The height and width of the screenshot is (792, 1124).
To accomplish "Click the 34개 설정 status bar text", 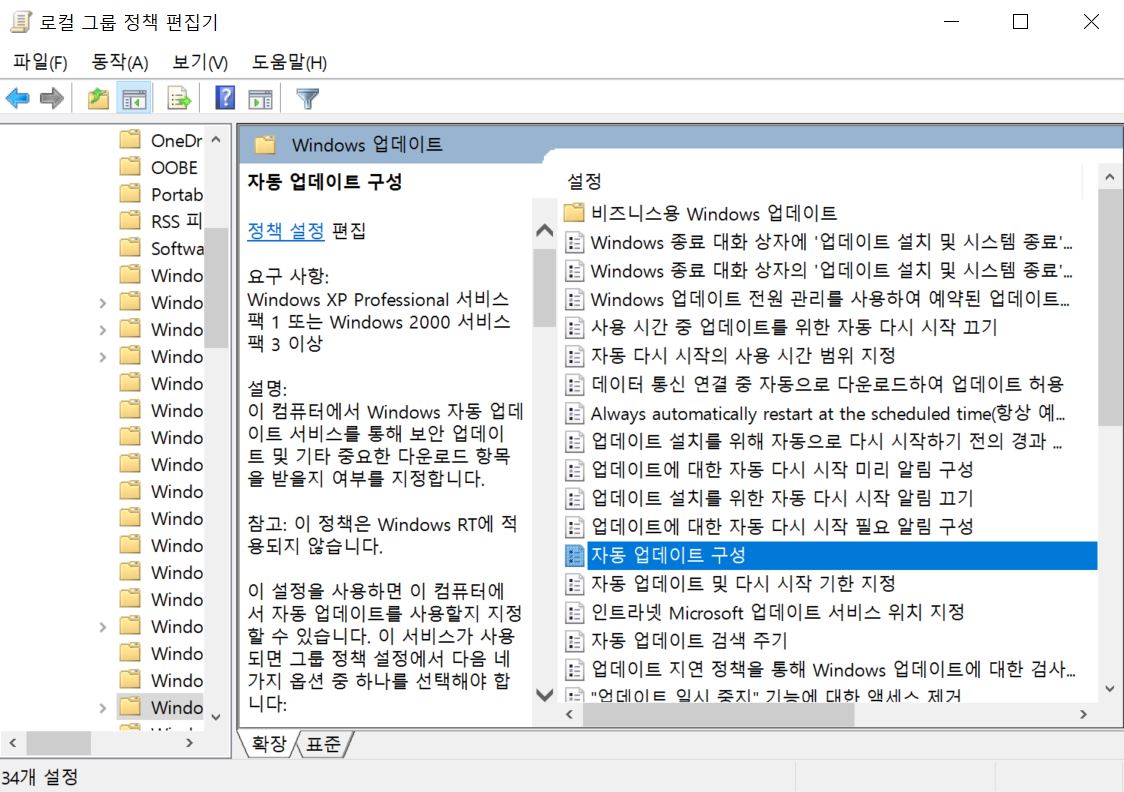I will point(40,777).
